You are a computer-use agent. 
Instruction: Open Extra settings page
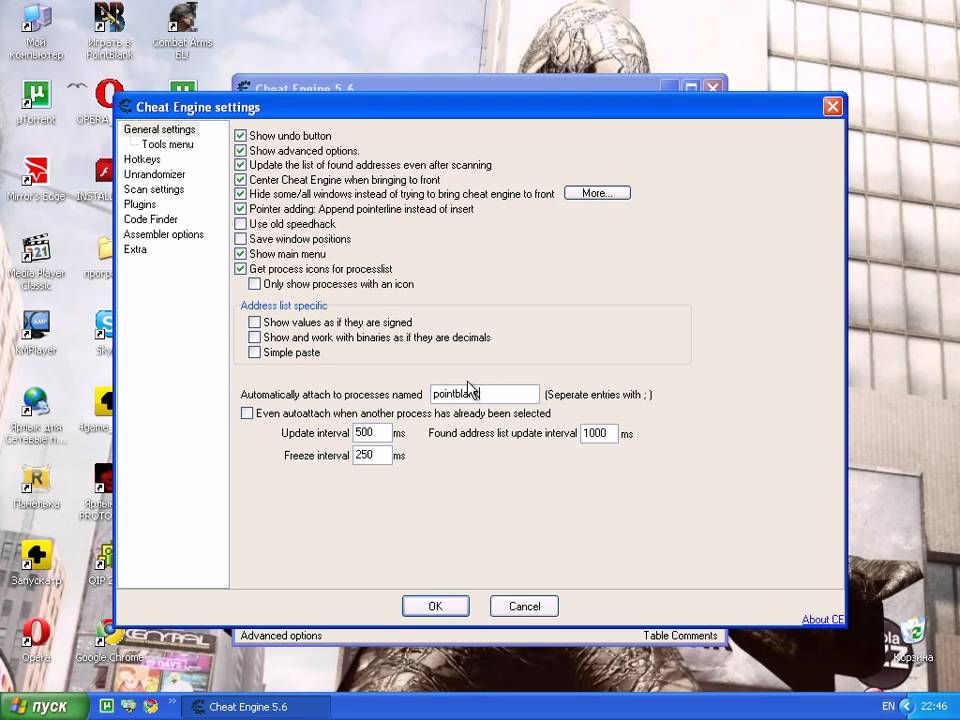click(x=135, y=249)
